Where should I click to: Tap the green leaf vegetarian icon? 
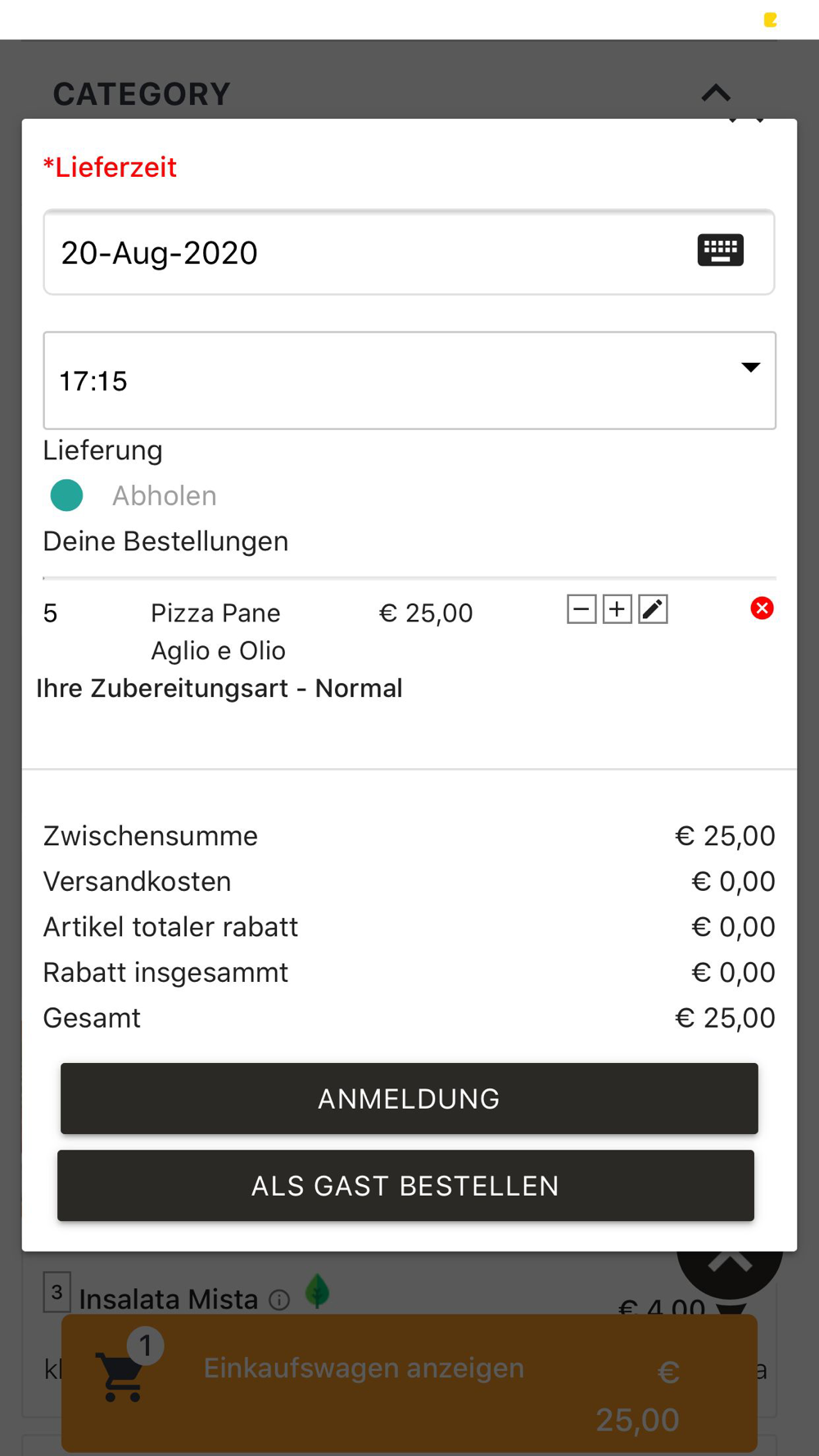click(317, 1291)
